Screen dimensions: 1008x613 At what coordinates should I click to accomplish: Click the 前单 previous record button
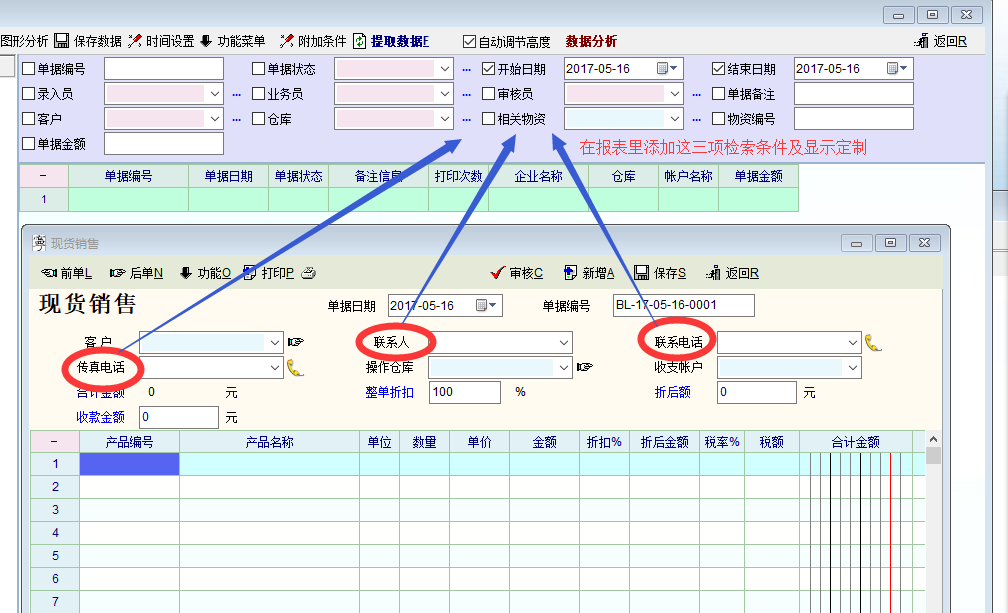(68, 273)
